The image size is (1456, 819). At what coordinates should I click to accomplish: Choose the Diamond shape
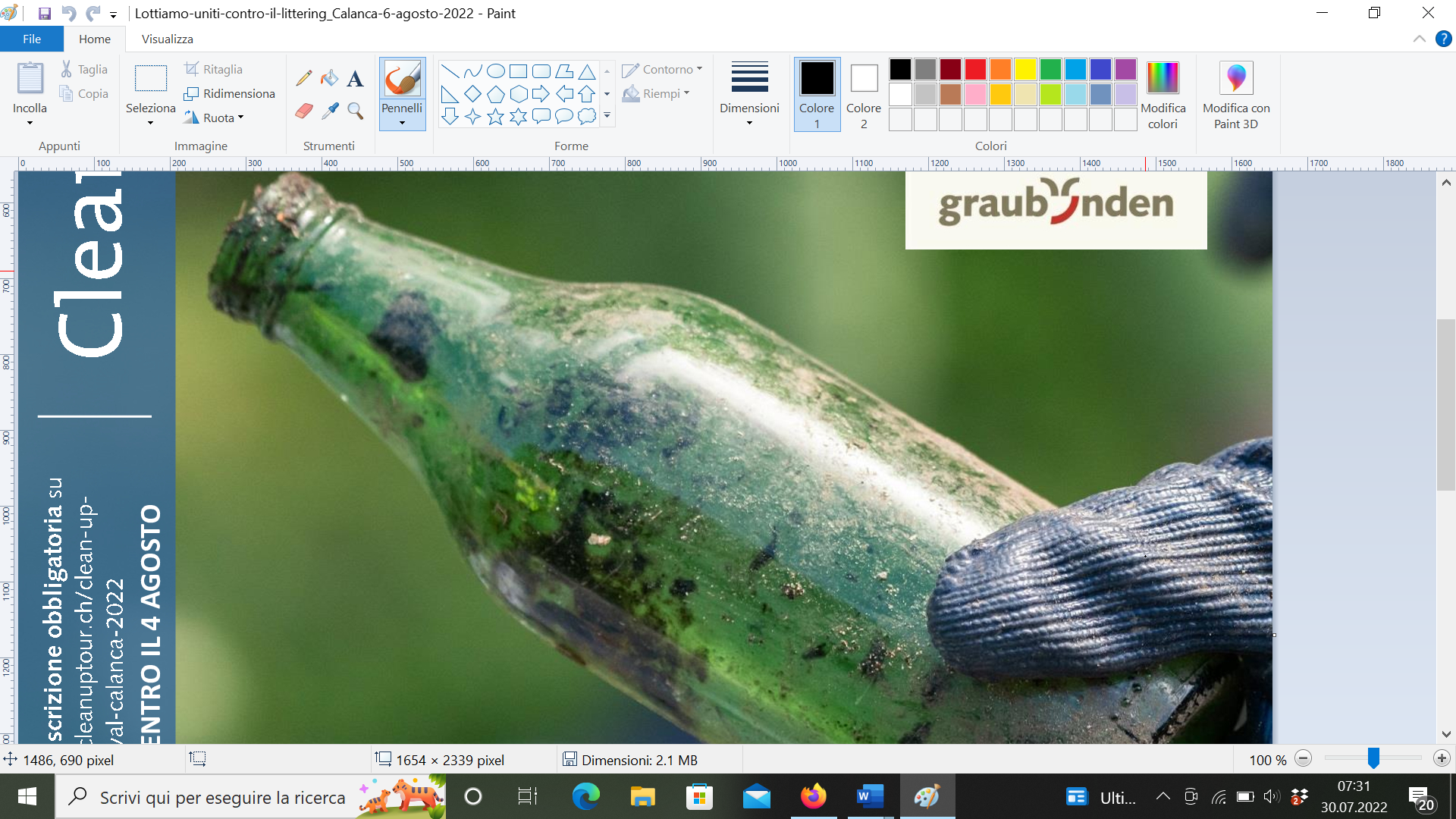tap(472, 94)
